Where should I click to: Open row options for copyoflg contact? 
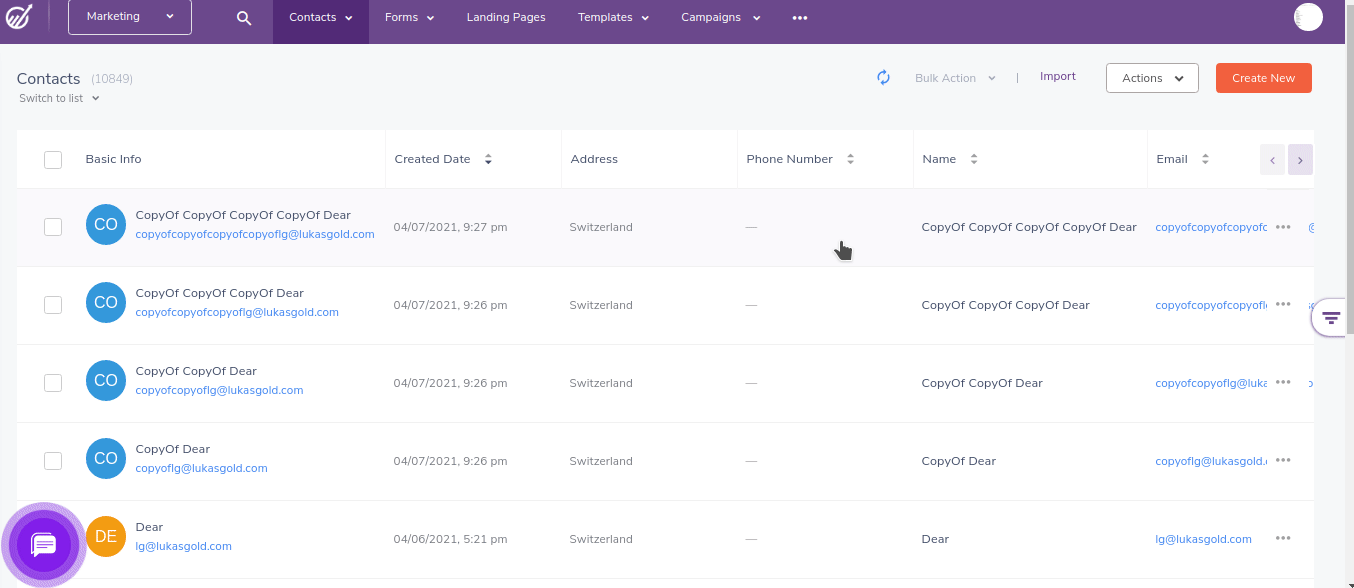pyautogui.click(x=1283, y=461)
